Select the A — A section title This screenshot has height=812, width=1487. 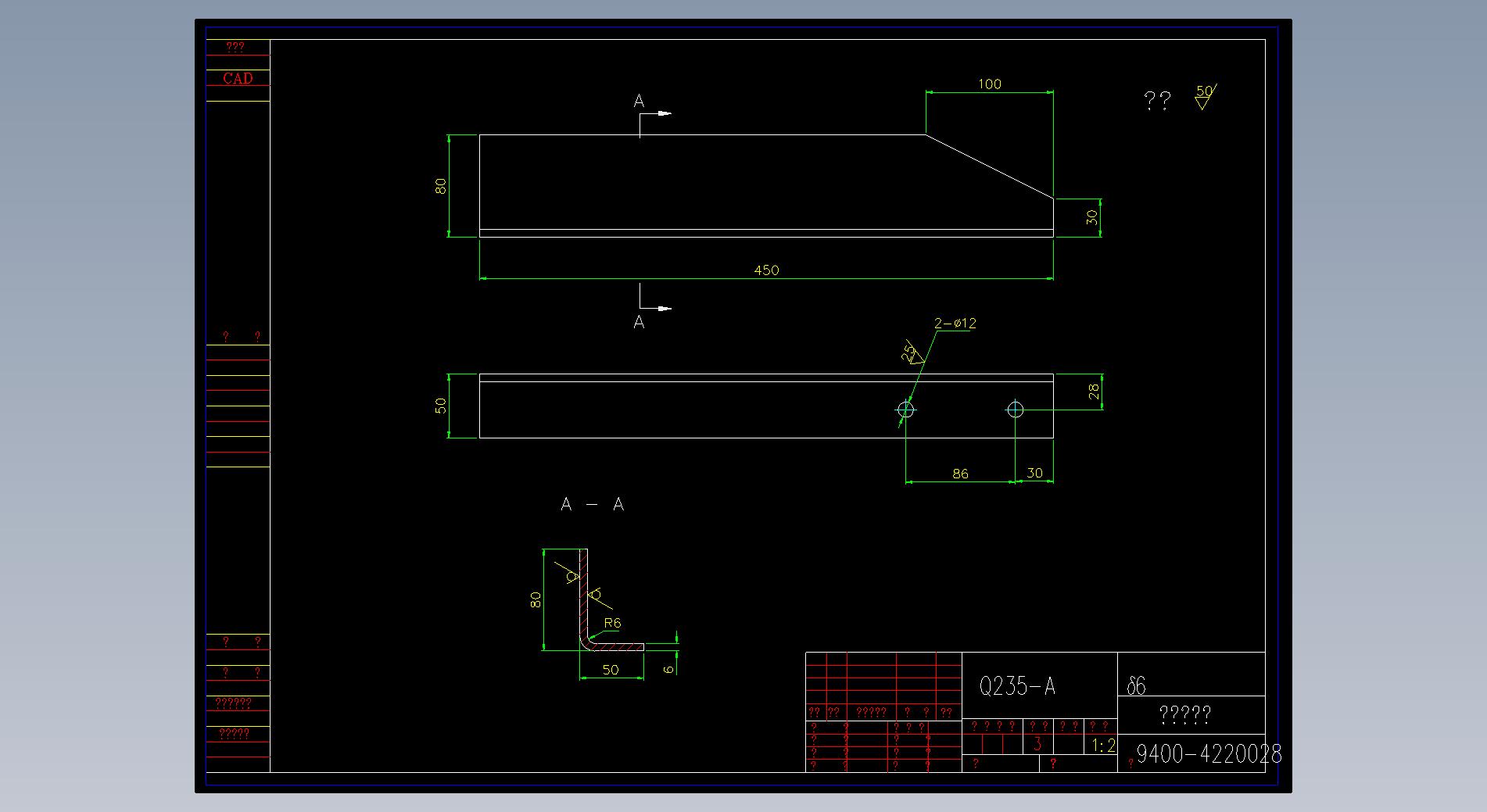(593, 505)
